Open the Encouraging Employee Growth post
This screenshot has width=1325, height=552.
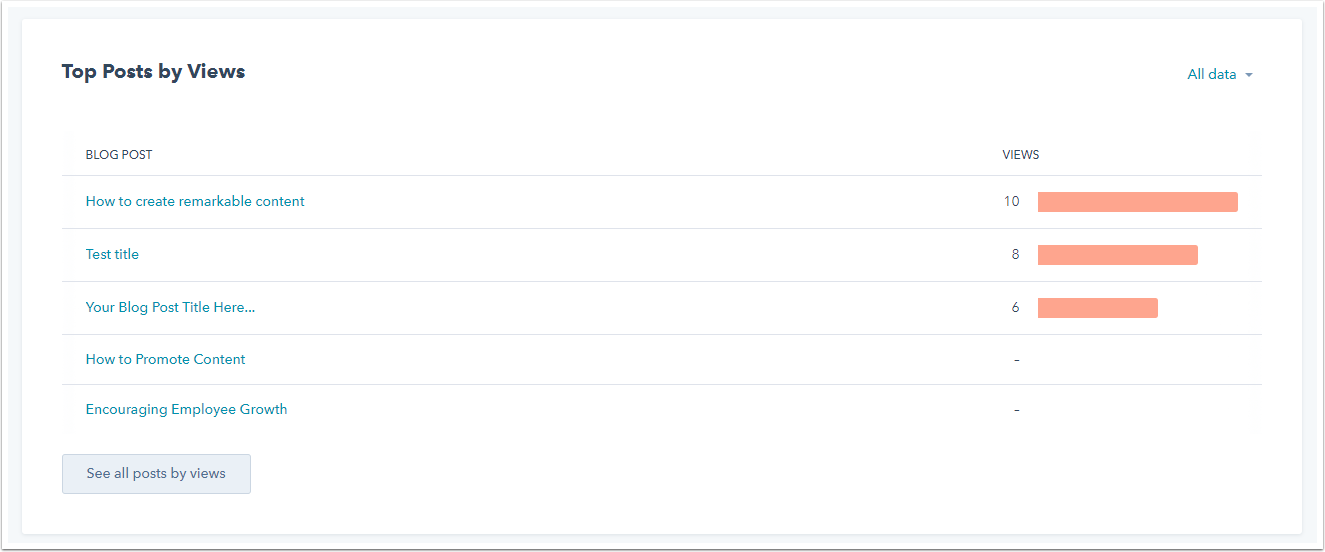[x=186, y=409]
